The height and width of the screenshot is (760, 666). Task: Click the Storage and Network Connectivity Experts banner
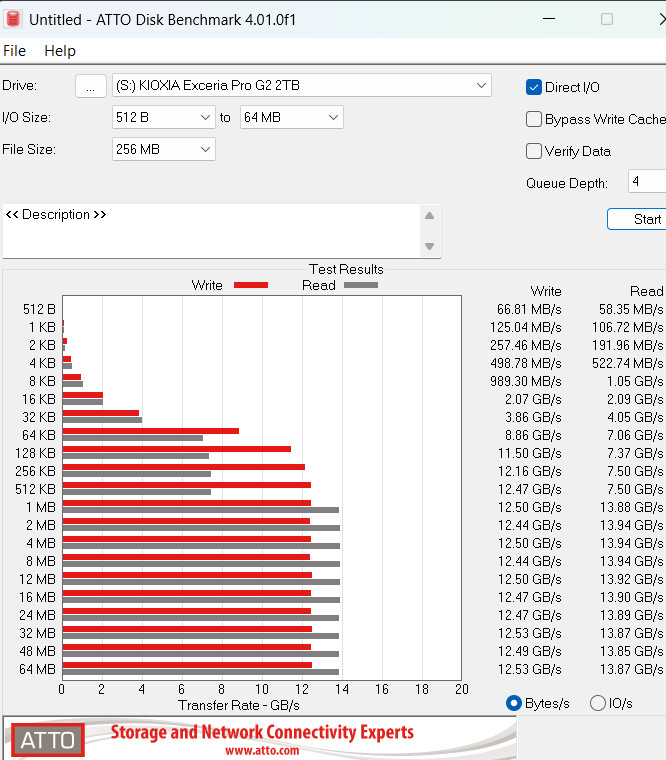pos(262,732)
